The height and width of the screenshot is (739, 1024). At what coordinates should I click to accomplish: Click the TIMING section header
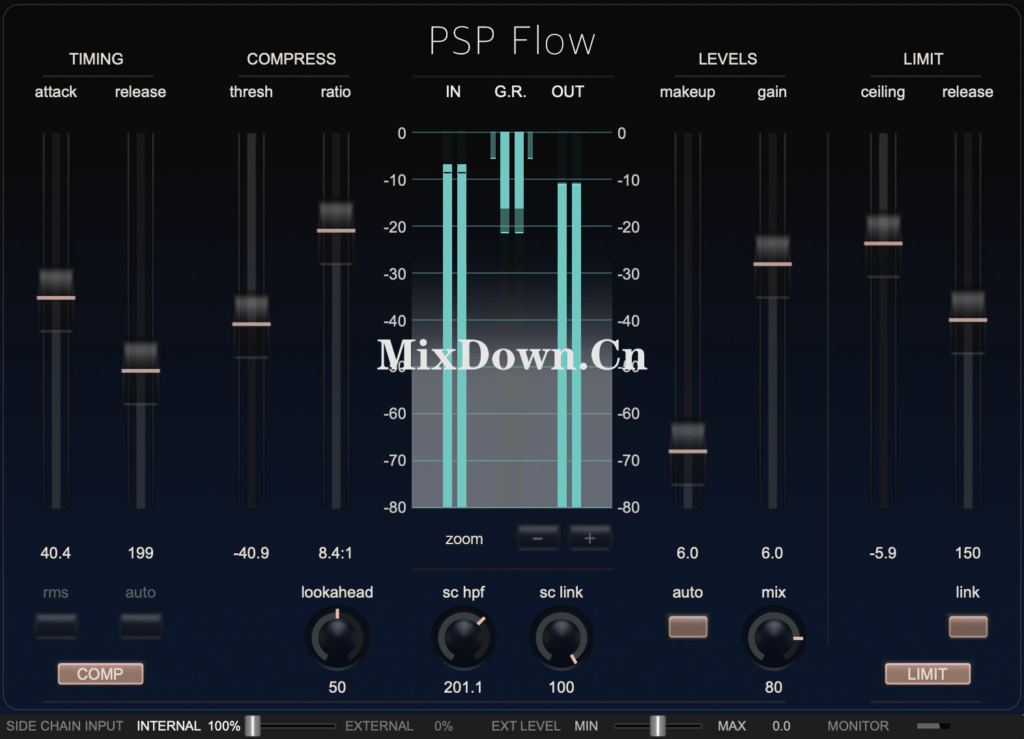point(96,59)
